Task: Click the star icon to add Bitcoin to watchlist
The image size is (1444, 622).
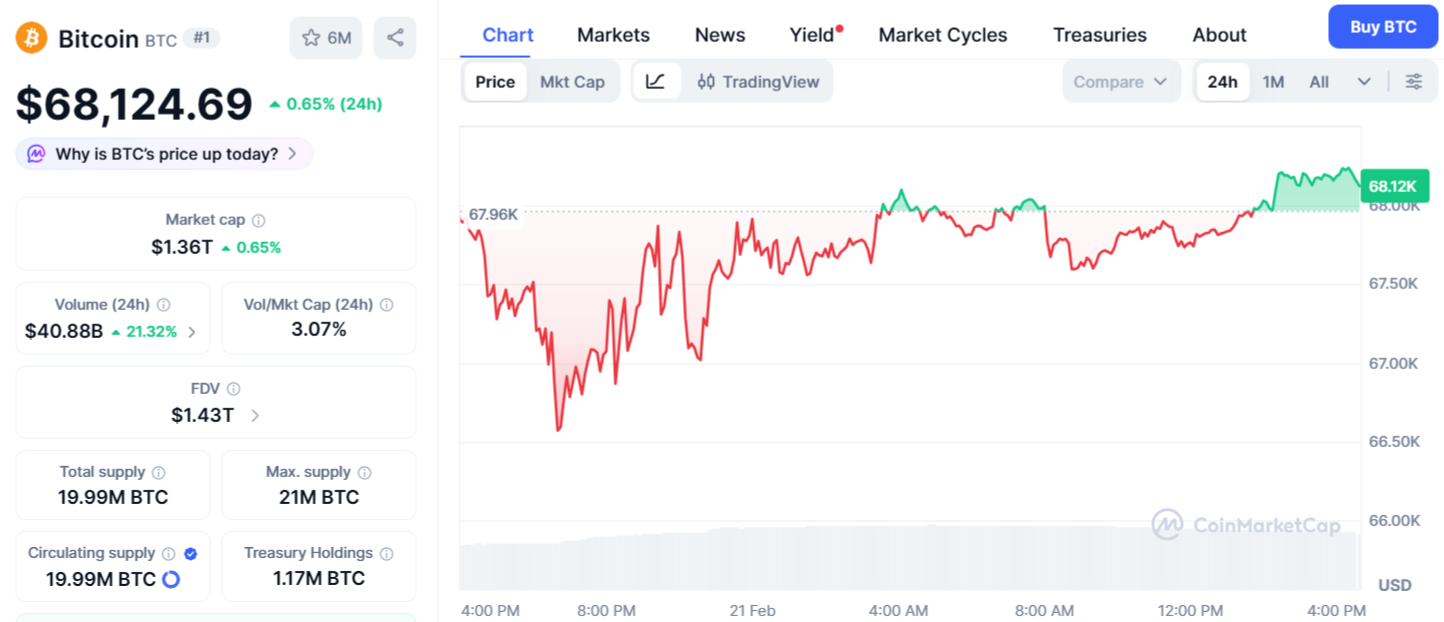Action: coord(313,37)
